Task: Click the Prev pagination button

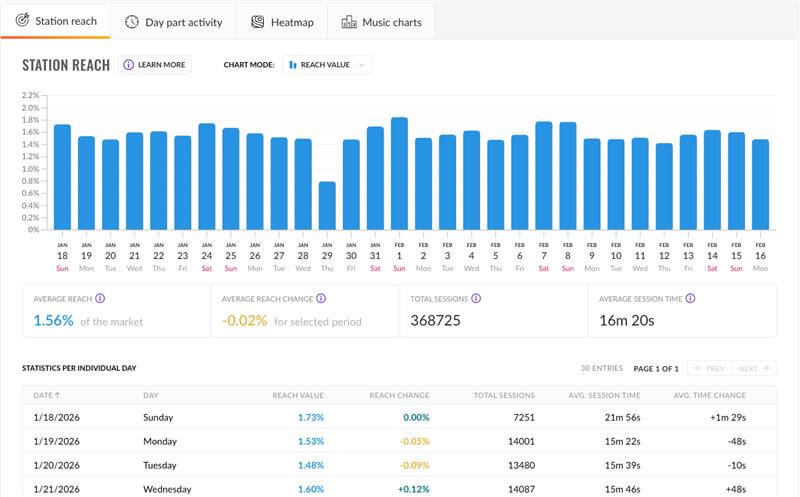Action: click(x=710, y=368)
